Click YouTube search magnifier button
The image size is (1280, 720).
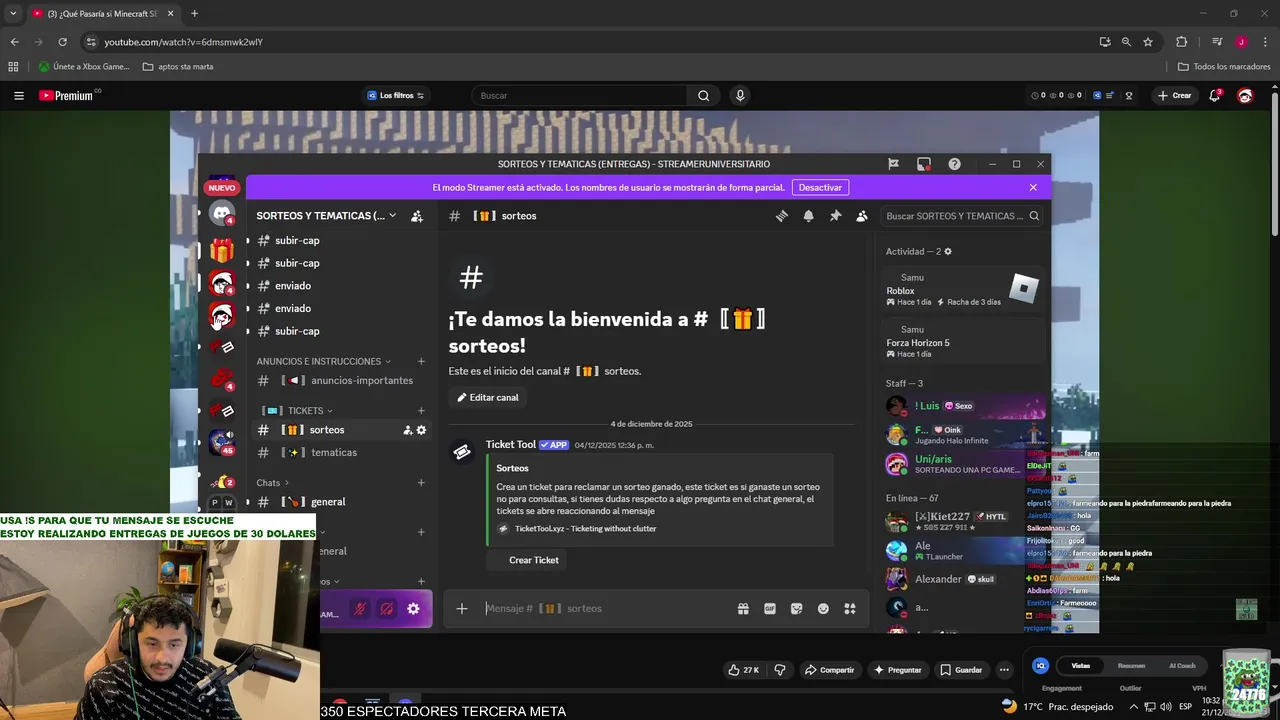[x=703, y=96]
